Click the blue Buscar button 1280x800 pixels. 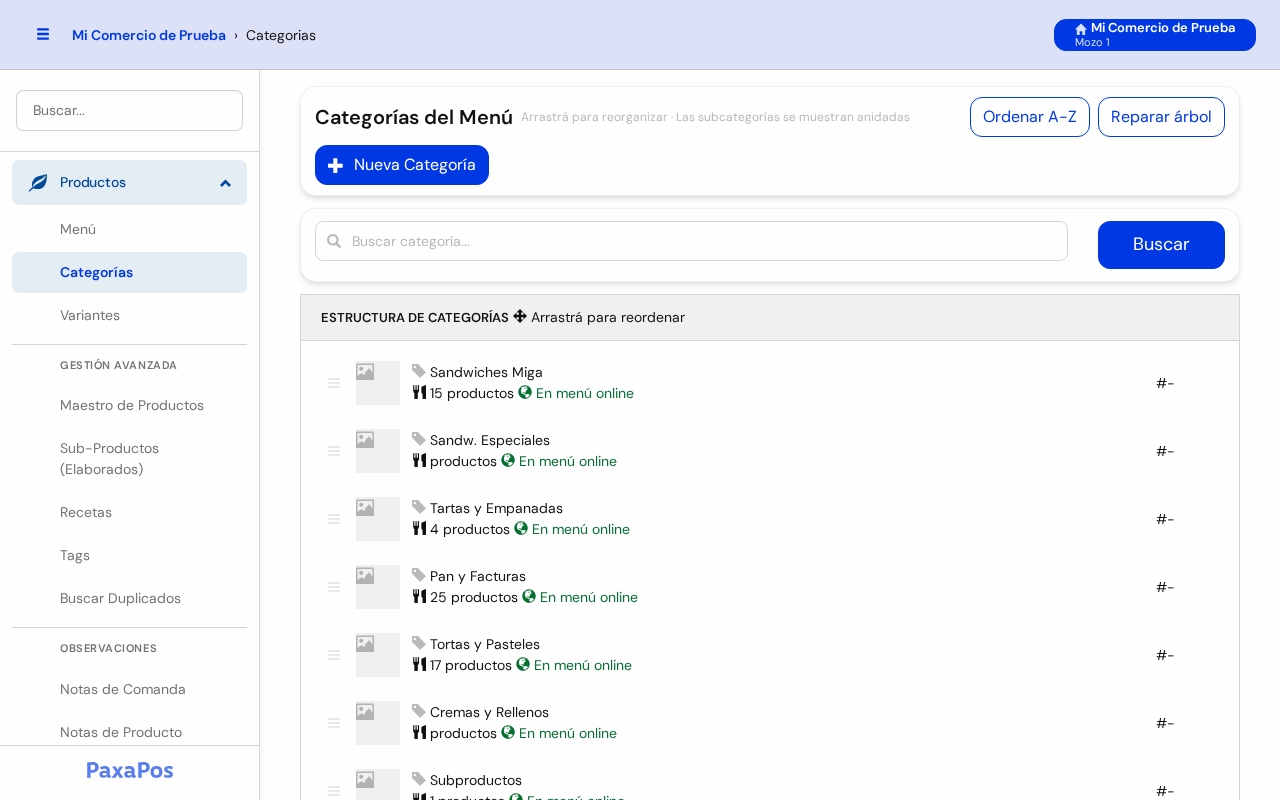(1161, 245)
